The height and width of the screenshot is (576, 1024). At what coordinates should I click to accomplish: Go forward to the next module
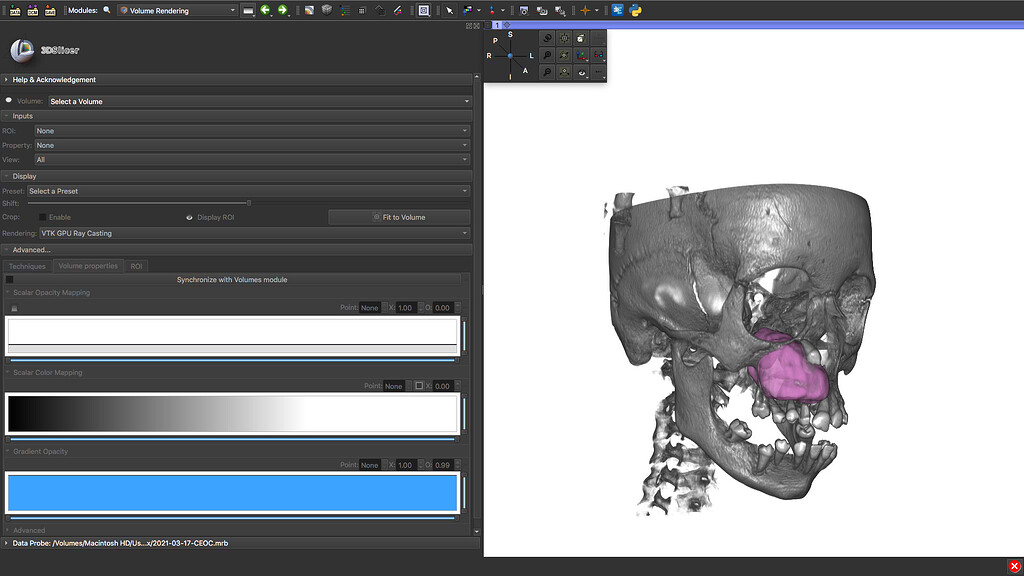pyautogui.click(x=284, y=10)
